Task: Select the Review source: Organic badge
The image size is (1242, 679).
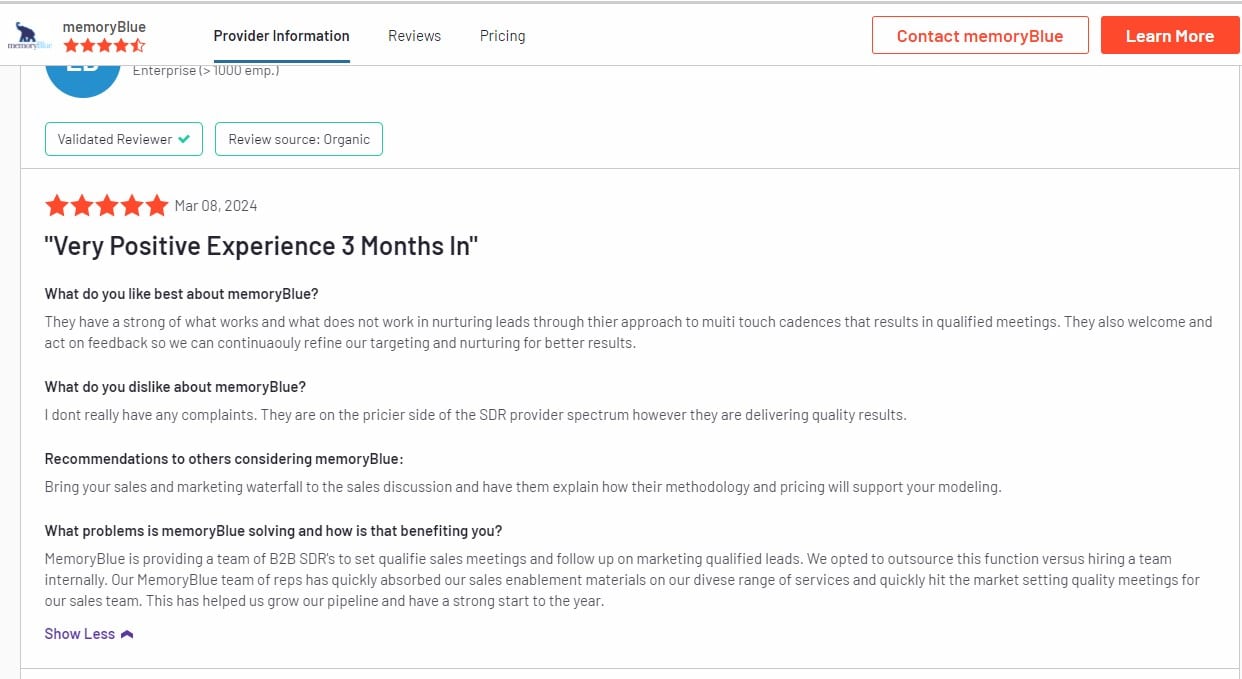Action: [x=299, y=139]
